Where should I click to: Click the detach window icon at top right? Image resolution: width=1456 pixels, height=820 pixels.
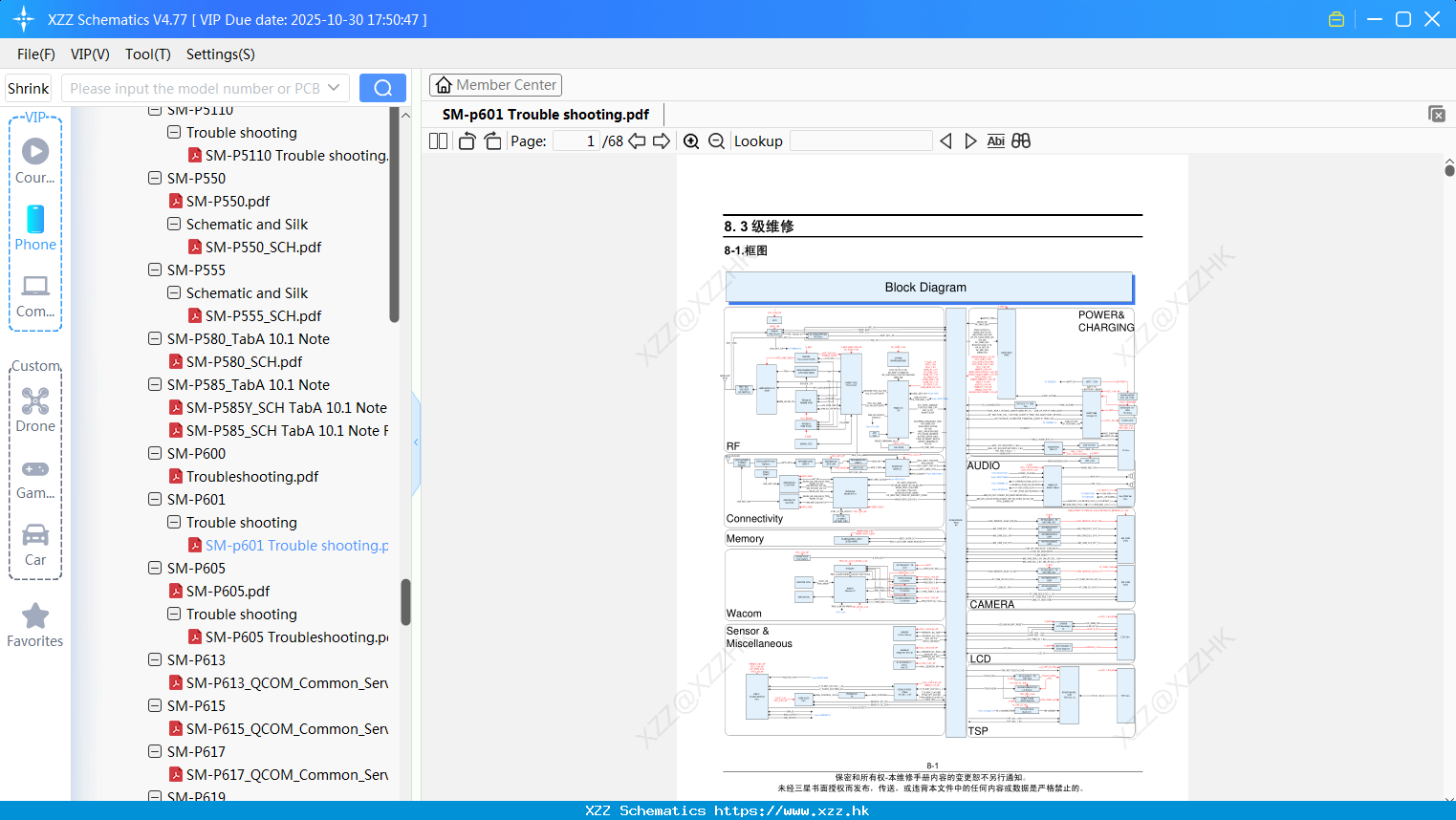pos(1436,114)
